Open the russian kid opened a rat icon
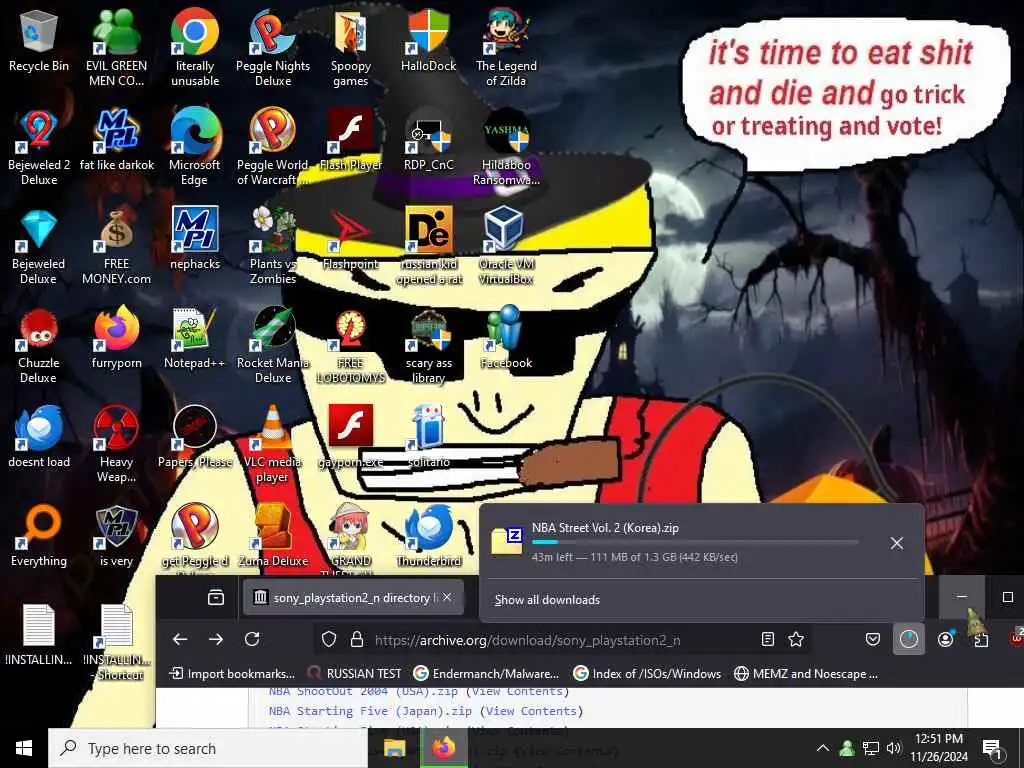This screenshot has width=1024, height=768. (428, 246)
